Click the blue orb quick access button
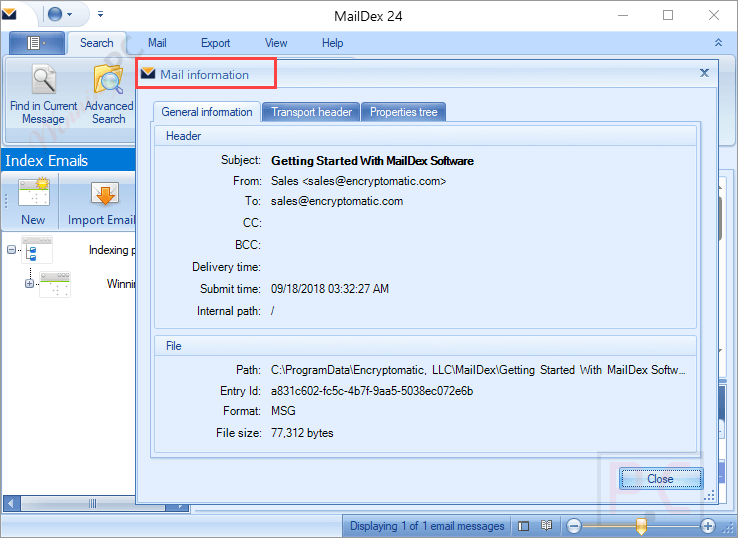738x538 pixels. pyautogui.click(x=55, y=14)
